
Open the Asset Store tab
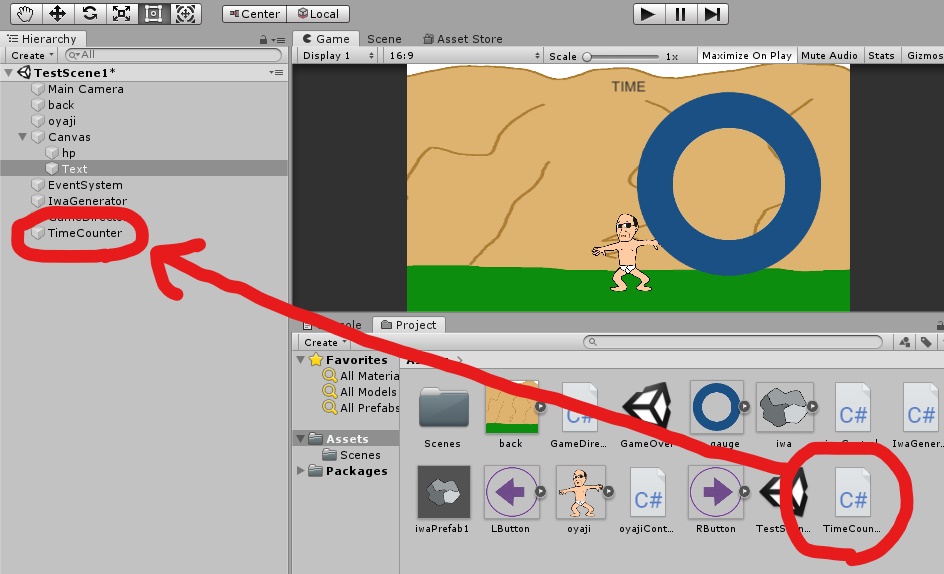tap(462, 39)
